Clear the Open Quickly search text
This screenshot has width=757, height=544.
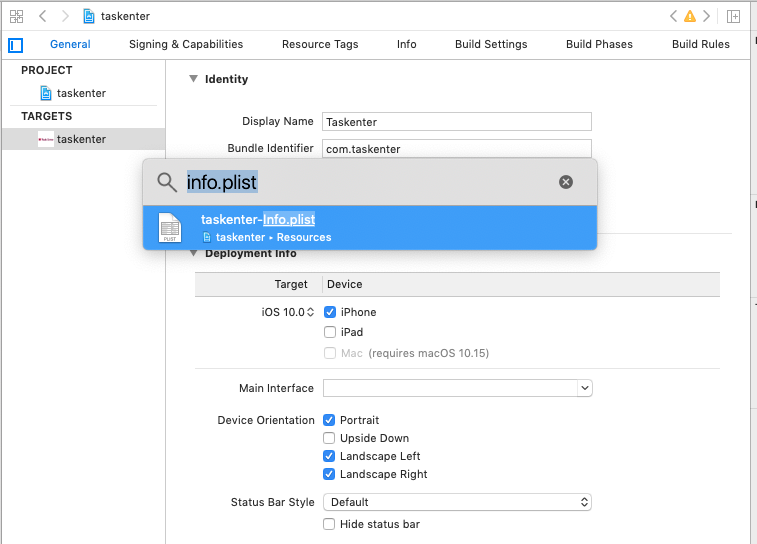pos(566,182)
